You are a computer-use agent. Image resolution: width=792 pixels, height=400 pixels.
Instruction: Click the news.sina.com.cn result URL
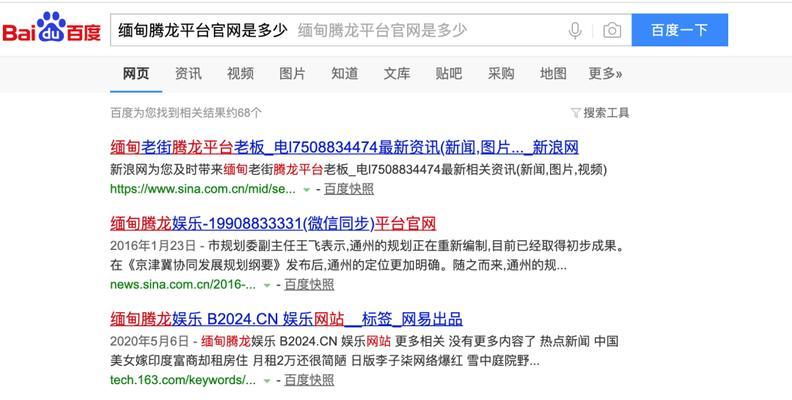tap(183, 284)
